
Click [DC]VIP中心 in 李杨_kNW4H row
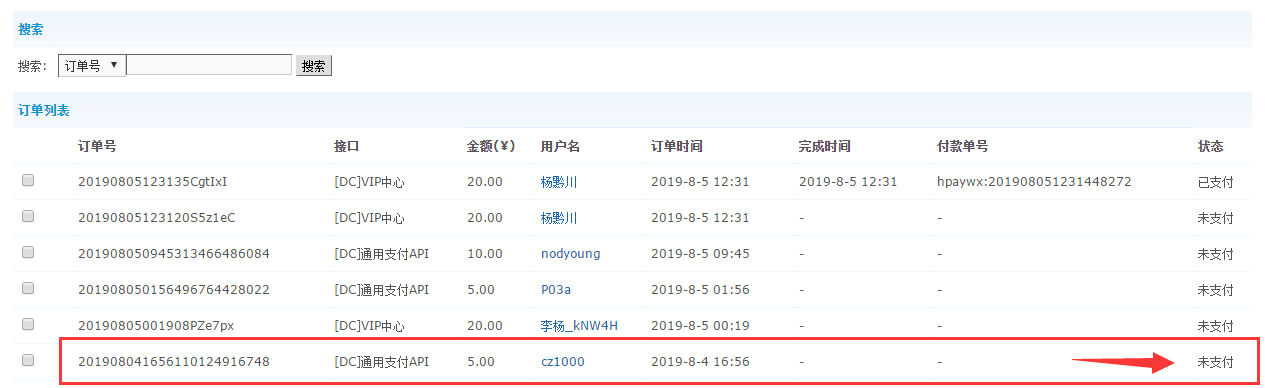[369, 326]
